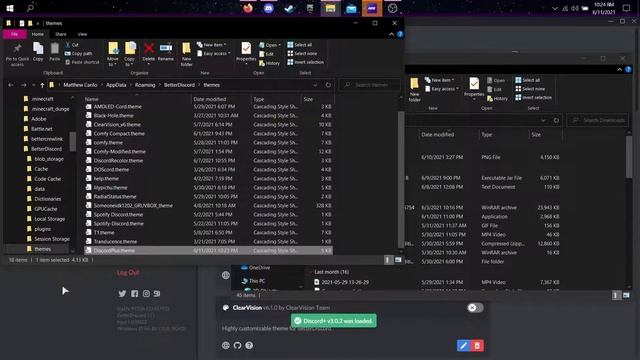Screen dimensions: 640x360
Task: Open the File menu in themes window
Action: point(15,34)
